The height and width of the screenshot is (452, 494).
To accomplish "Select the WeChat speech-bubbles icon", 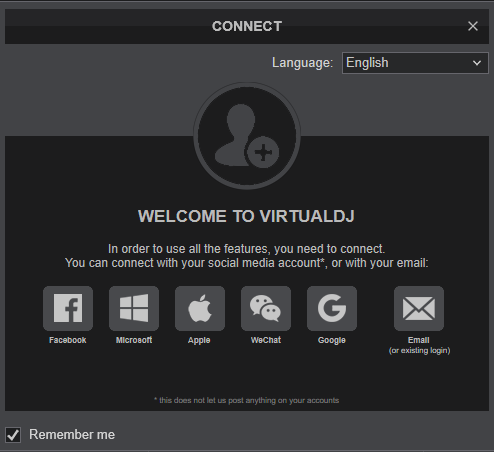I will point(266,308).
